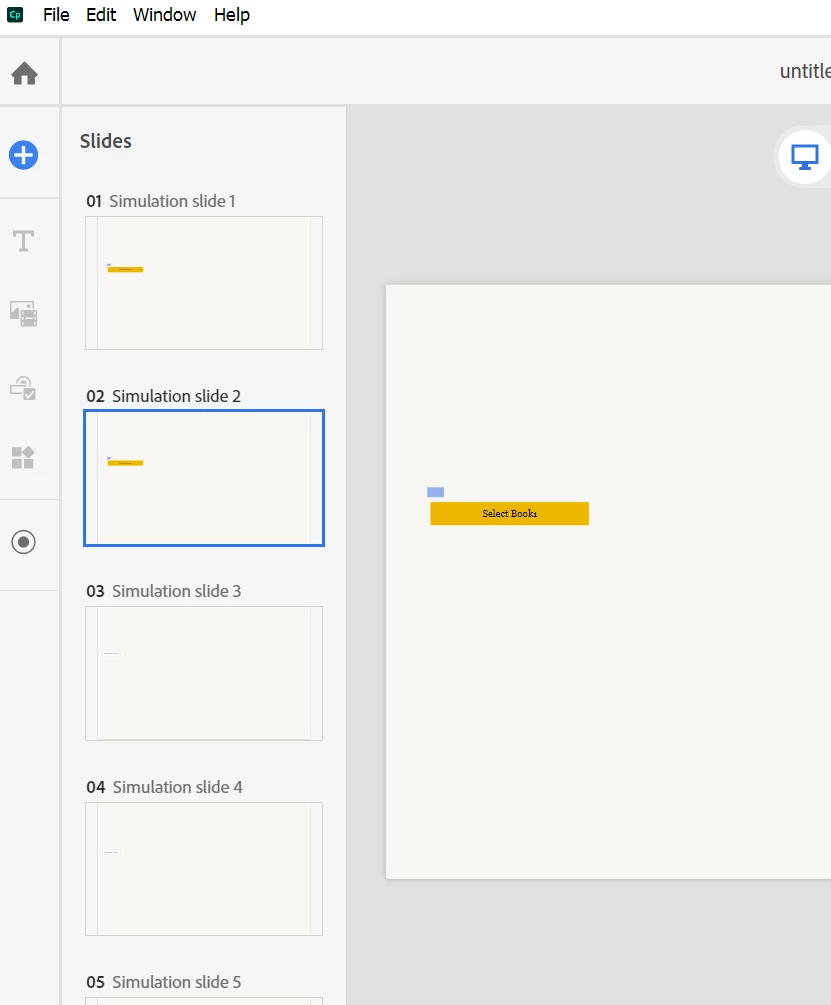The image size is (831, 1005).
Task: Open the Media insert icon
Action: point(24,314)
